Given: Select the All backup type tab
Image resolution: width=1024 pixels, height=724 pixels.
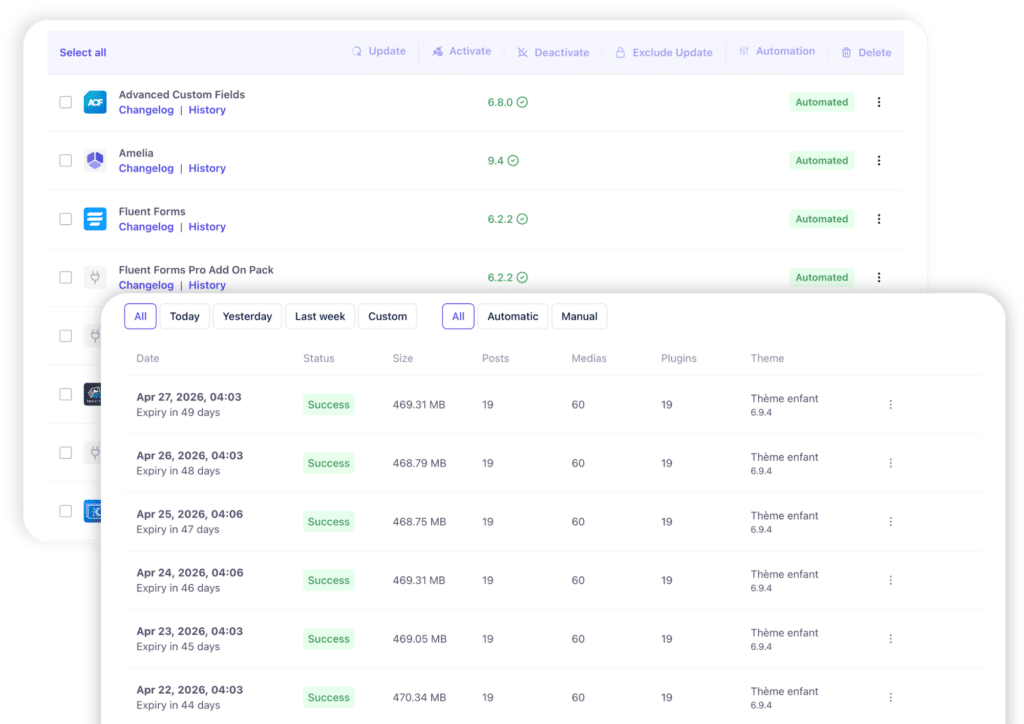Looking at the screenshot, I should coord(458,316).
